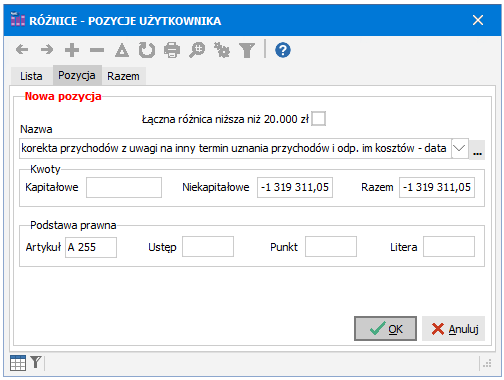
Task: Open search with magnifier icon
Action: [197, 50]
